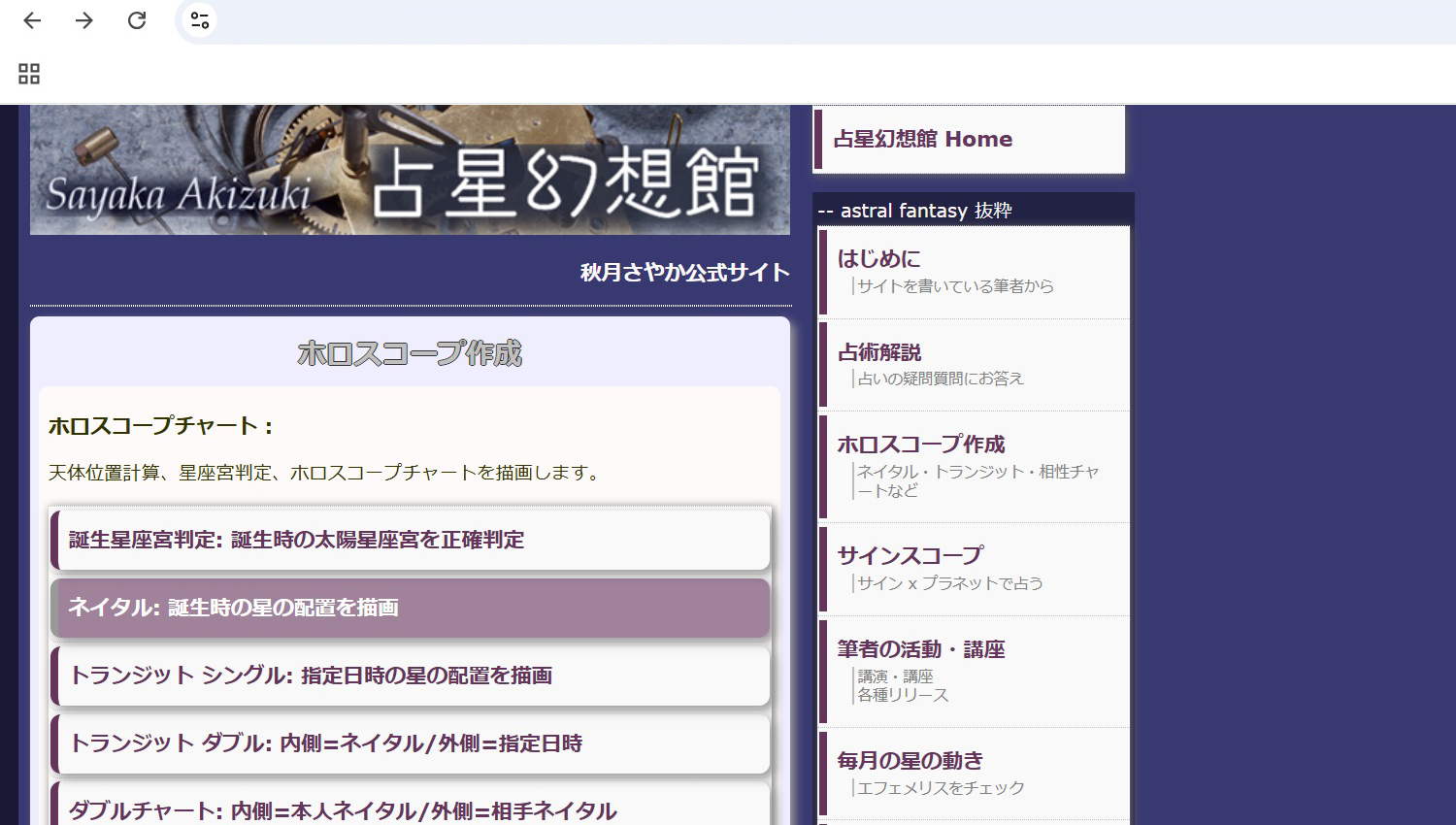Reload the current page
Viewport: 1456px width, 825px height.
(x=137, y=20)
